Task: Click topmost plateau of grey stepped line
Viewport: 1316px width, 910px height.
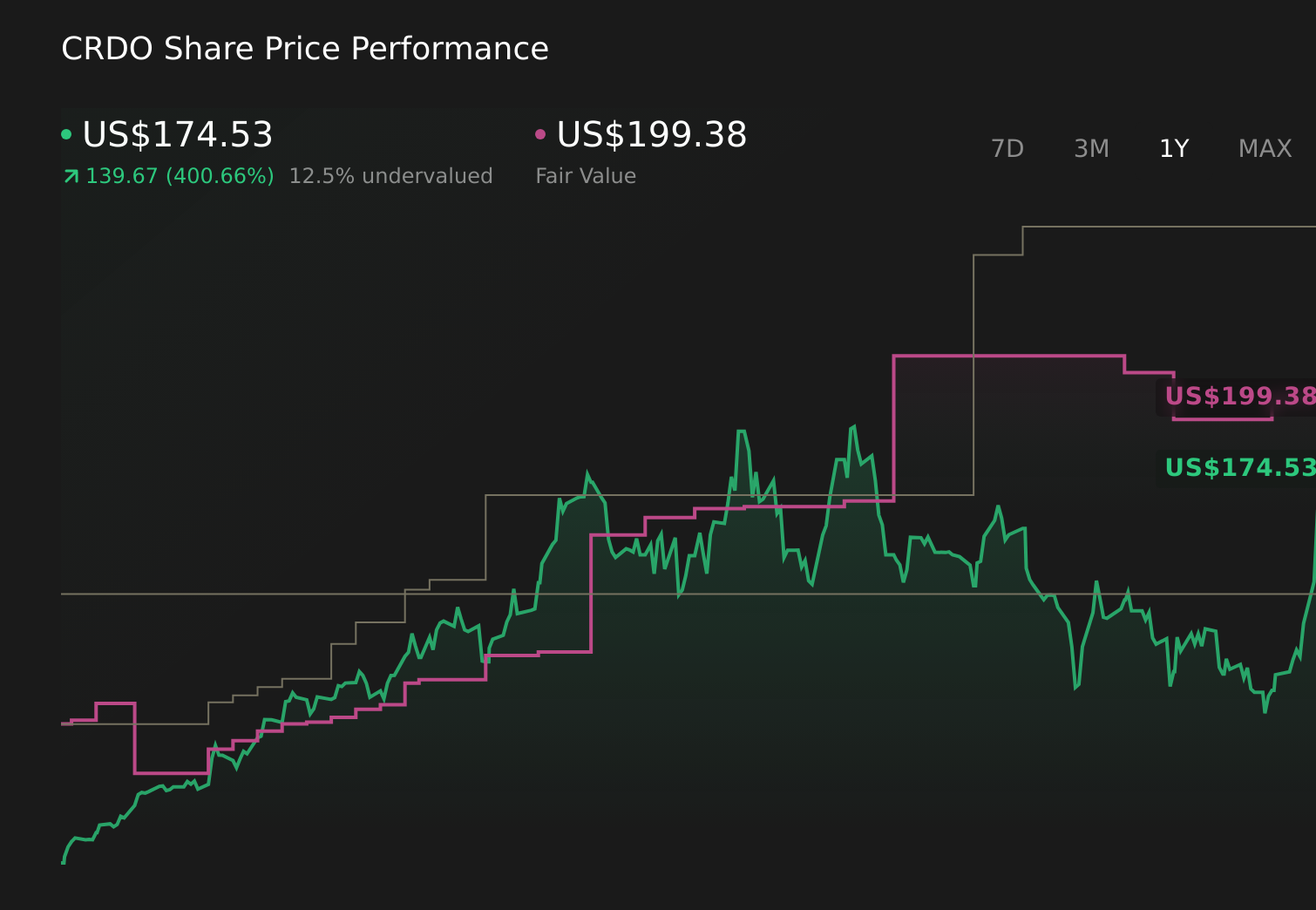Action: pyautogui.click(x=1168, y=227)
